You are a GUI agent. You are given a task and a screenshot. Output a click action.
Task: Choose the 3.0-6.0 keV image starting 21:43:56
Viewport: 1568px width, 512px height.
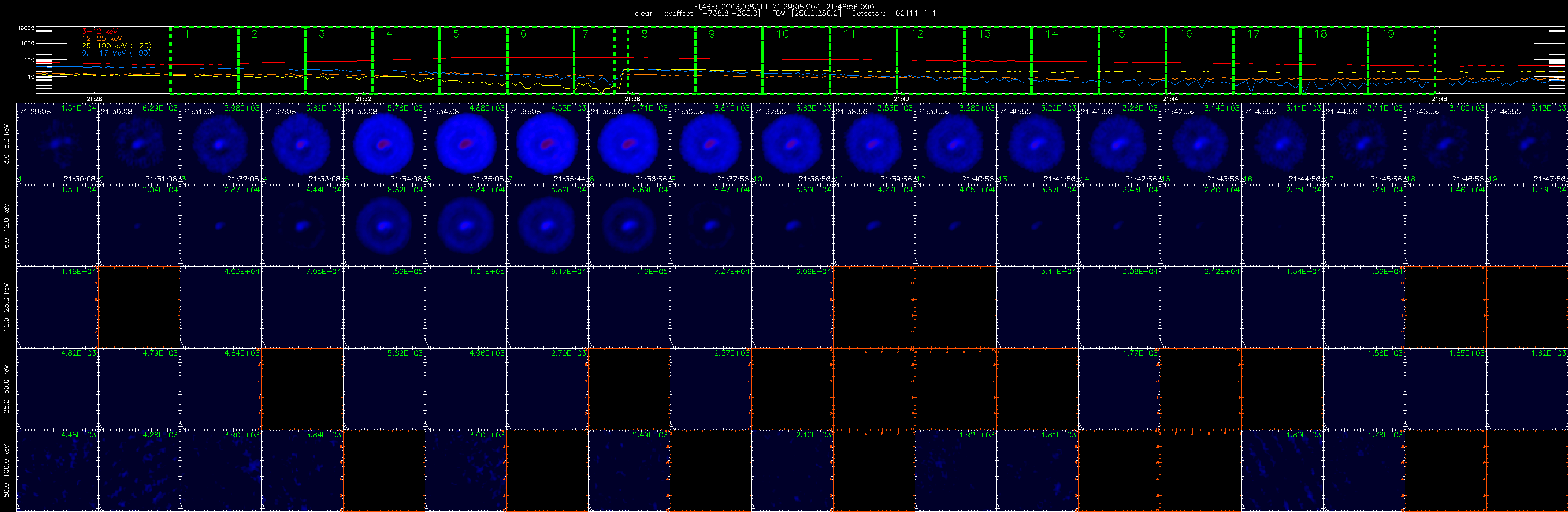tap(1283, 144)
